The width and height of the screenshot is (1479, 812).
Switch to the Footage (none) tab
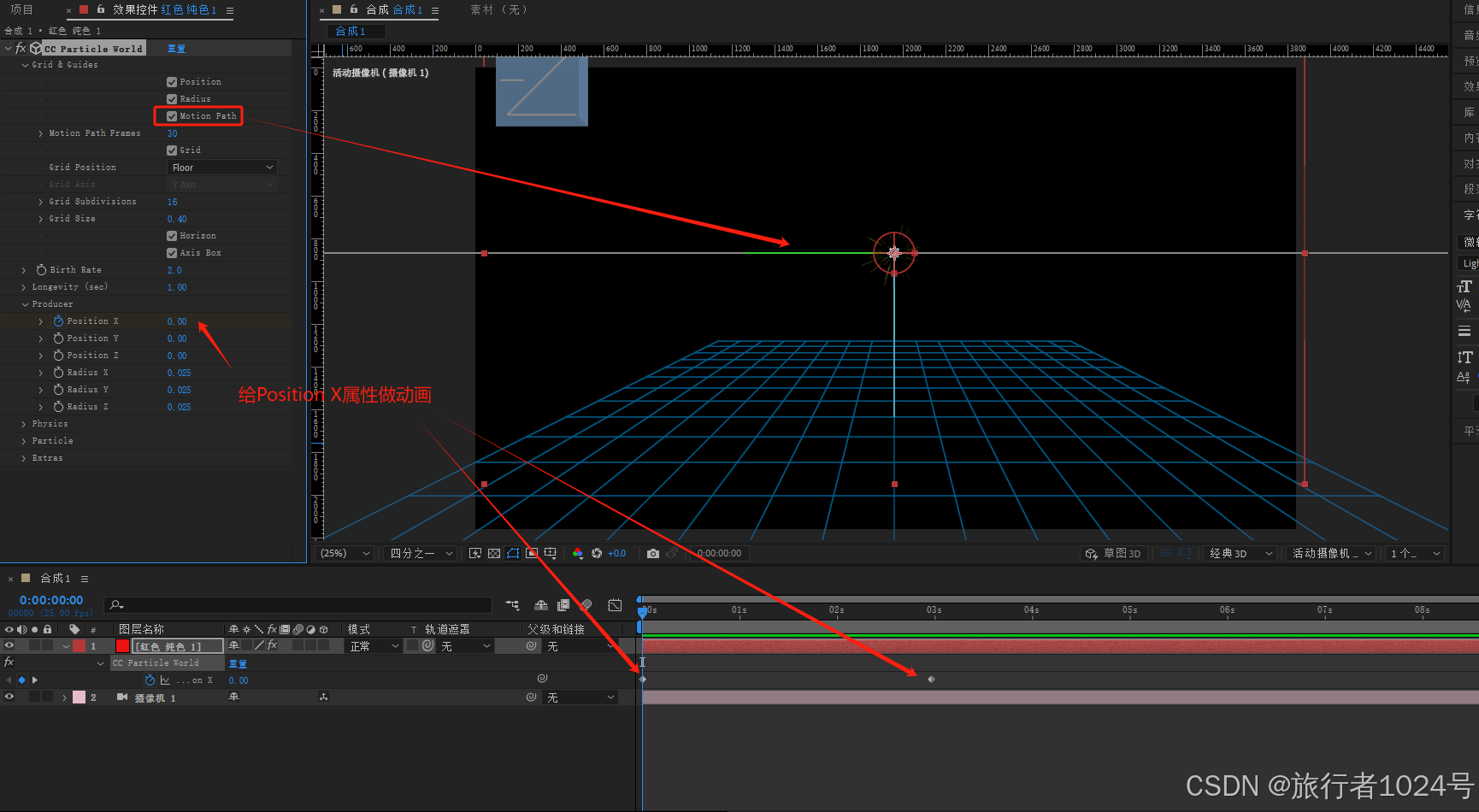pos(499,9)
